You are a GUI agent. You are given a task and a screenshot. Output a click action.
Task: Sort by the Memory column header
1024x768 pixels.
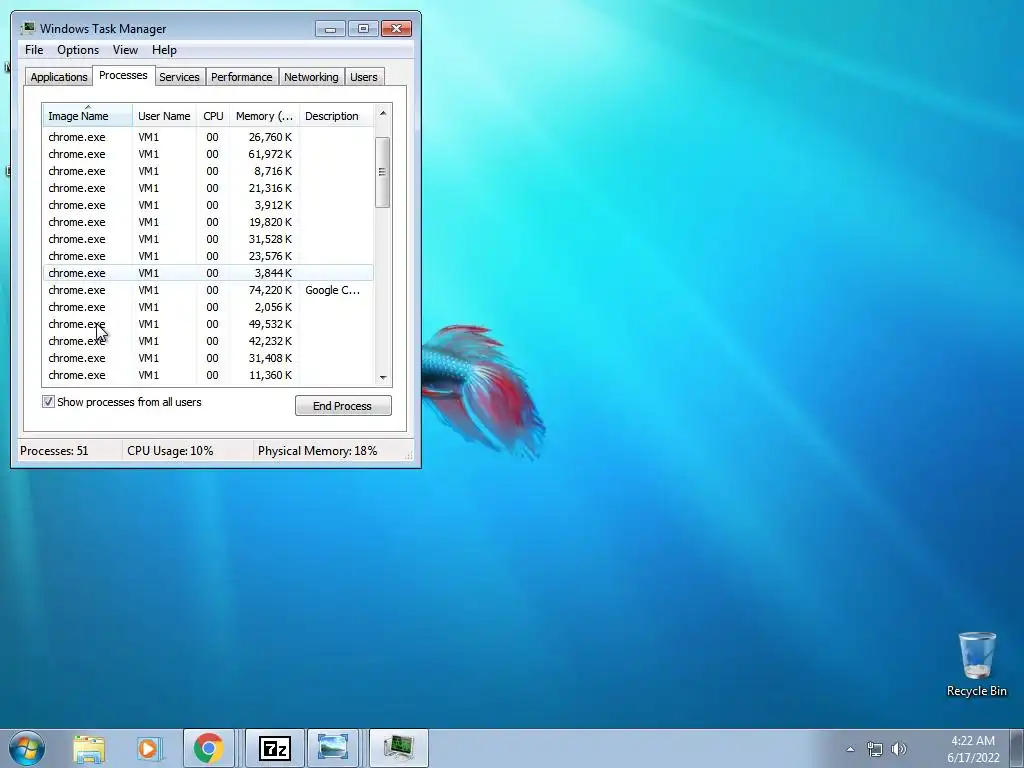264,116
